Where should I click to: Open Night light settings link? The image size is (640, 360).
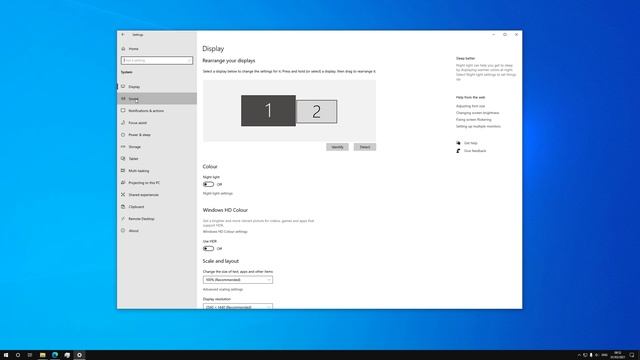[x=218, y=193]
